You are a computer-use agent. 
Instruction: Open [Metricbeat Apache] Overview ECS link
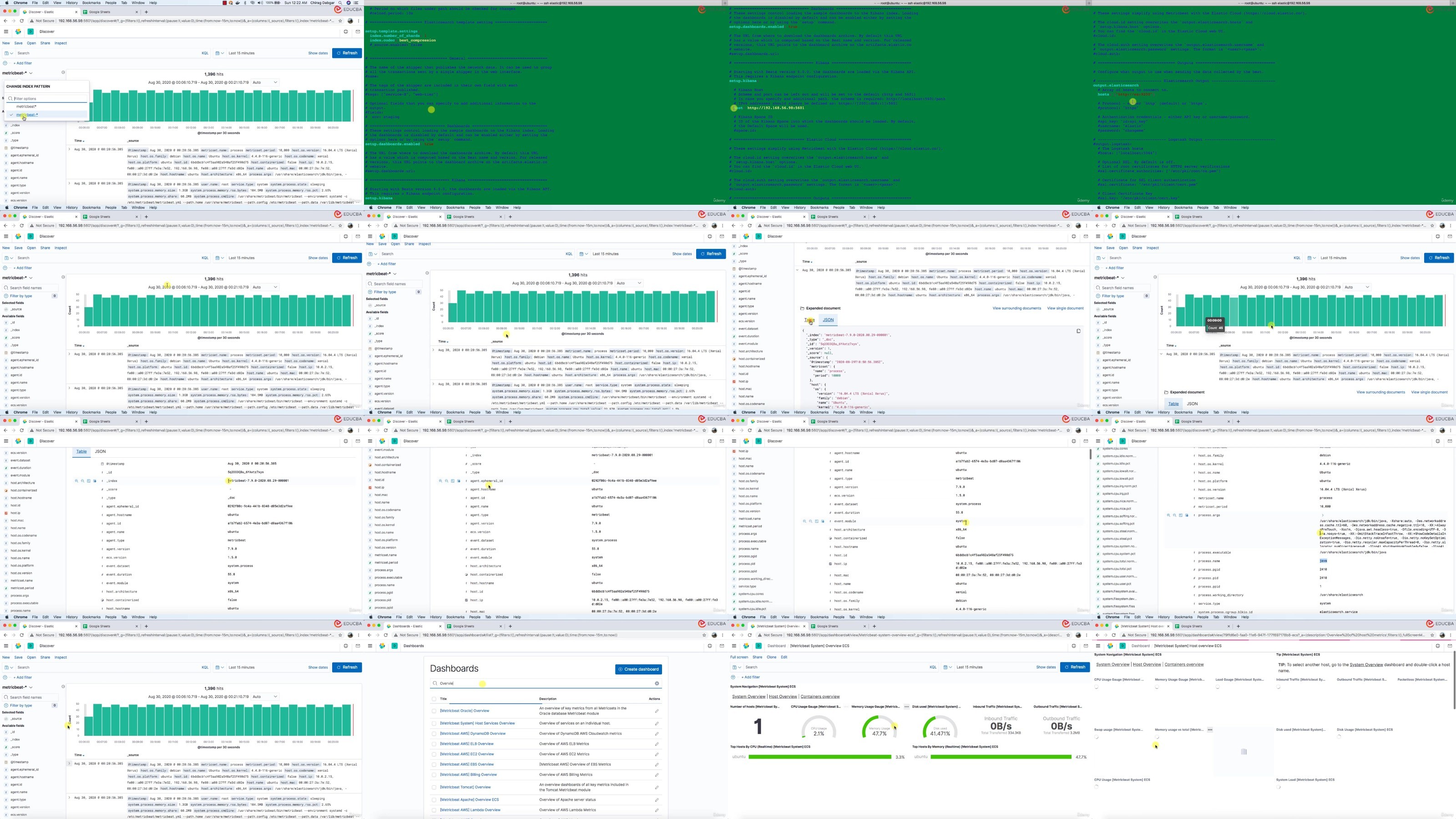[469, 800]
